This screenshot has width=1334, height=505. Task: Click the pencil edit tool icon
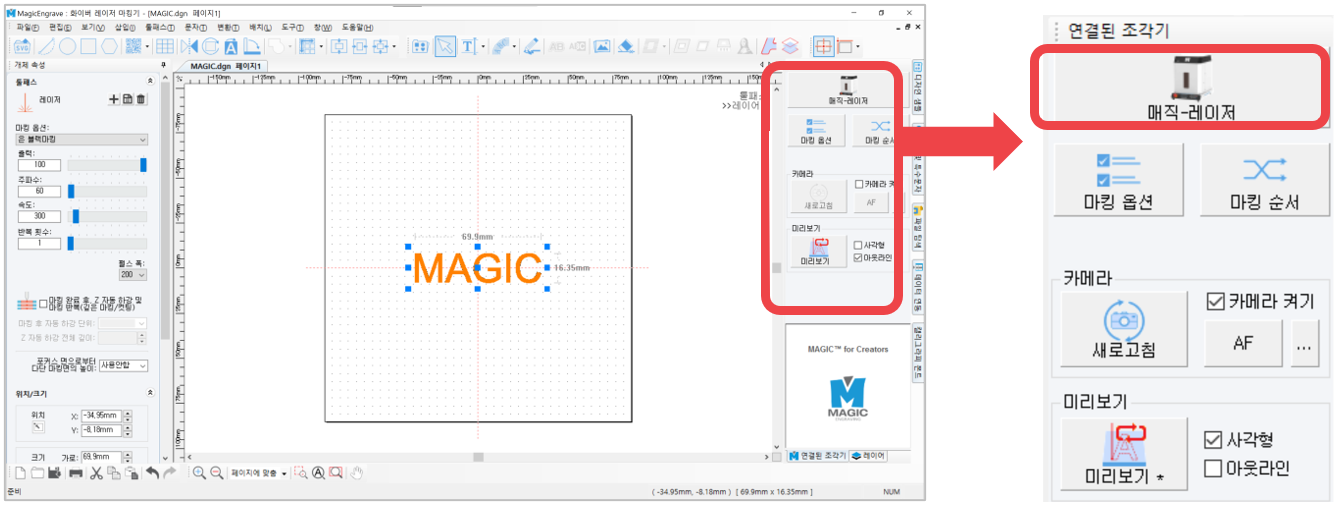(x=532, y=46)
